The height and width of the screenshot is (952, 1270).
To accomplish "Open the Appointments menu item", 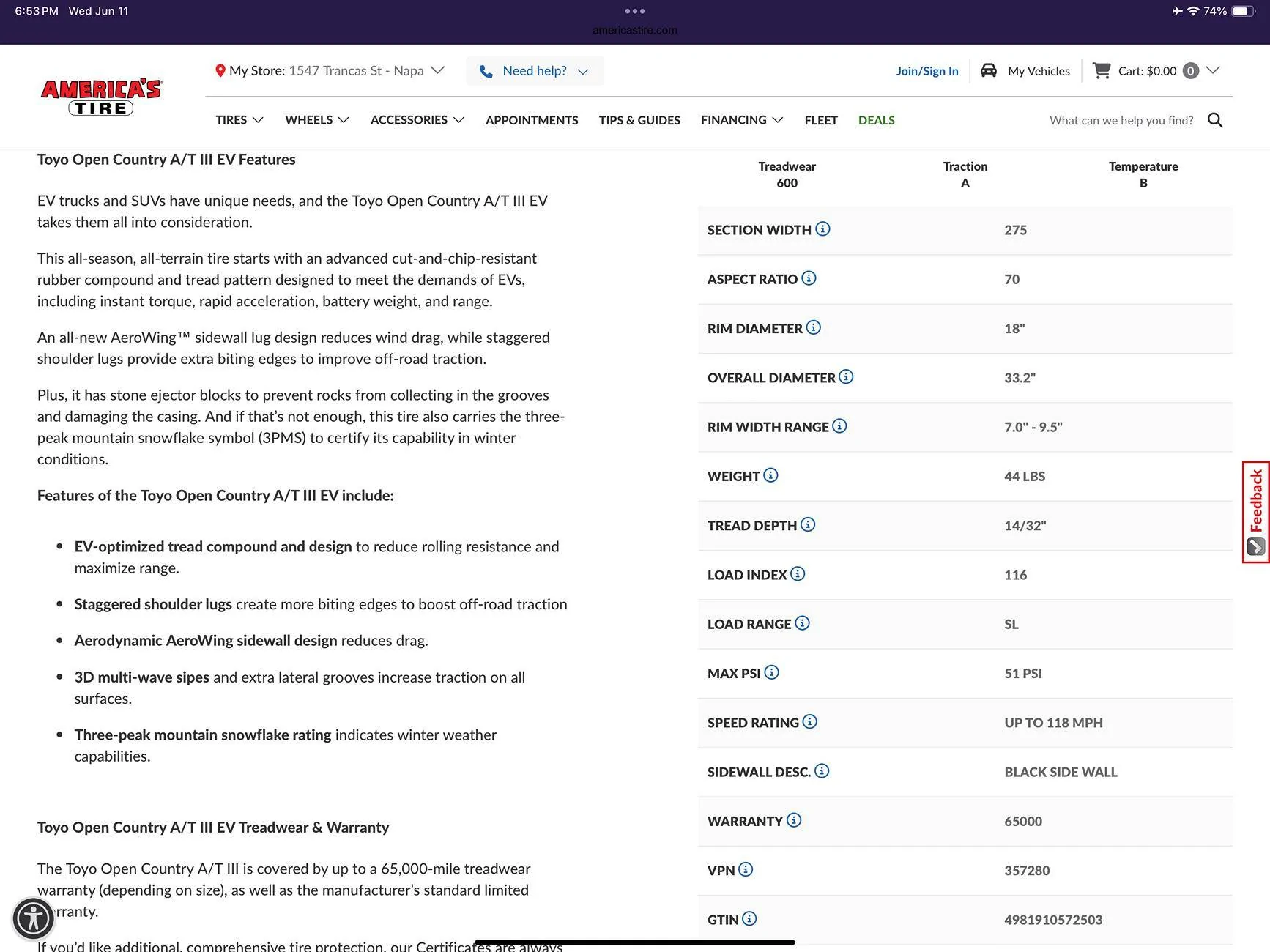I will pyautogui.click(x=532, y=120).
